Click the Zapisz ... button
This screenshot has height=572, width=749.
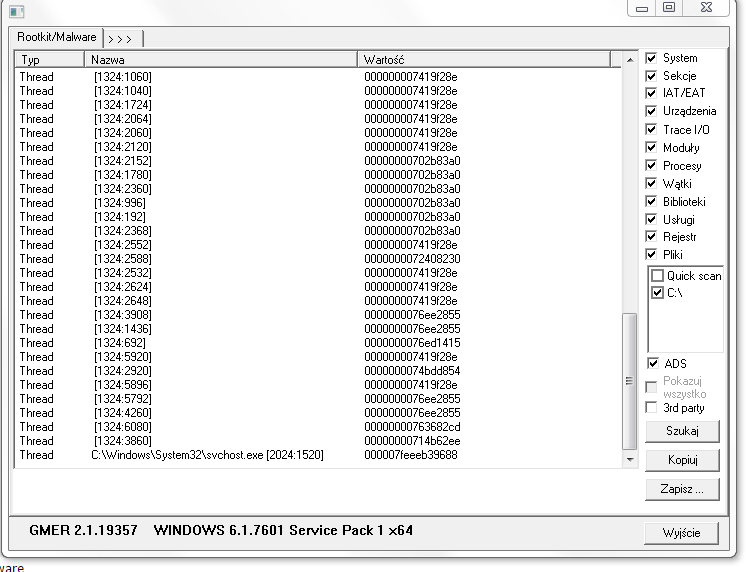tap(681, 489)
